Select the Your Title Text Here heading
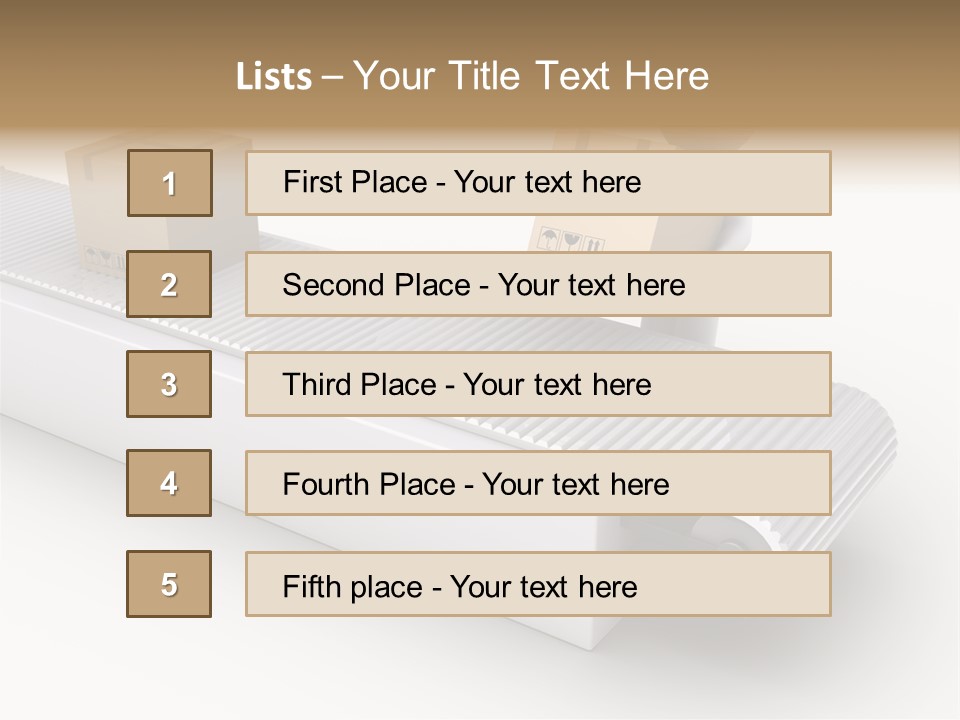The image size is (960, 720). (x=531, y=77)
